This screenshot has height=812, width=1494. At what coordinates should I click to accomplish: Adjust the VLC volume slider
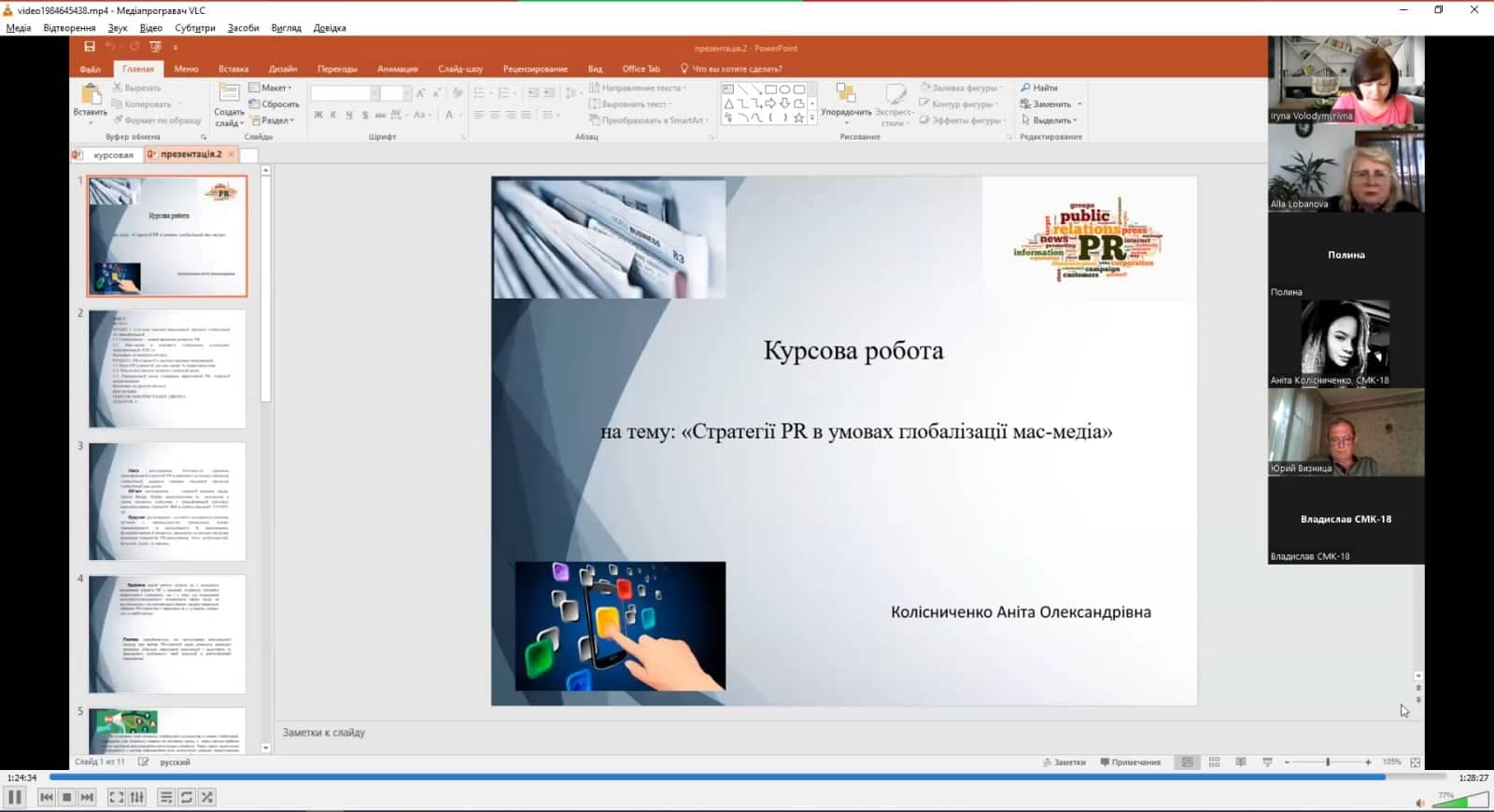point(1462,801)
